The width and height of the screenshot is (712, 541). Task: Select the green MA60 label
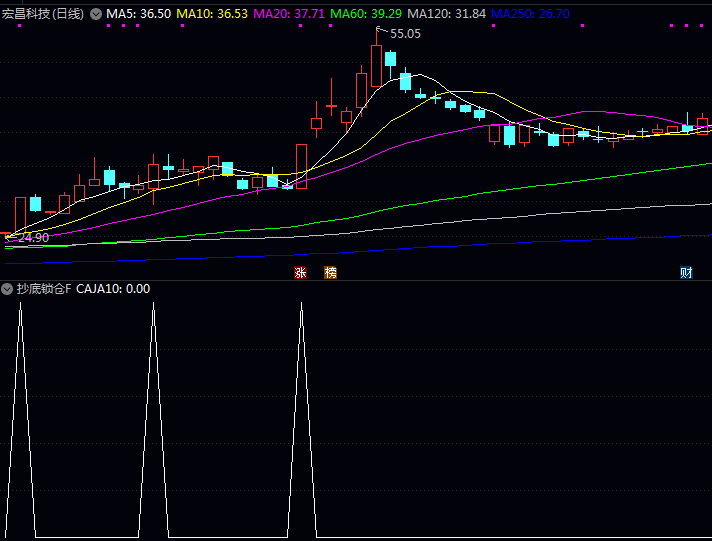point(366,14)
